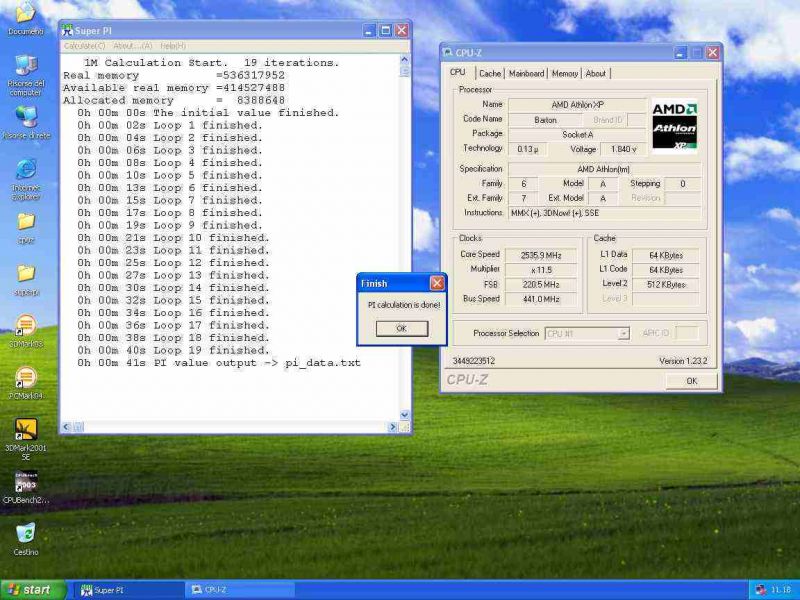Select the PCMark04 desktop shortcut

click(26, 383)
